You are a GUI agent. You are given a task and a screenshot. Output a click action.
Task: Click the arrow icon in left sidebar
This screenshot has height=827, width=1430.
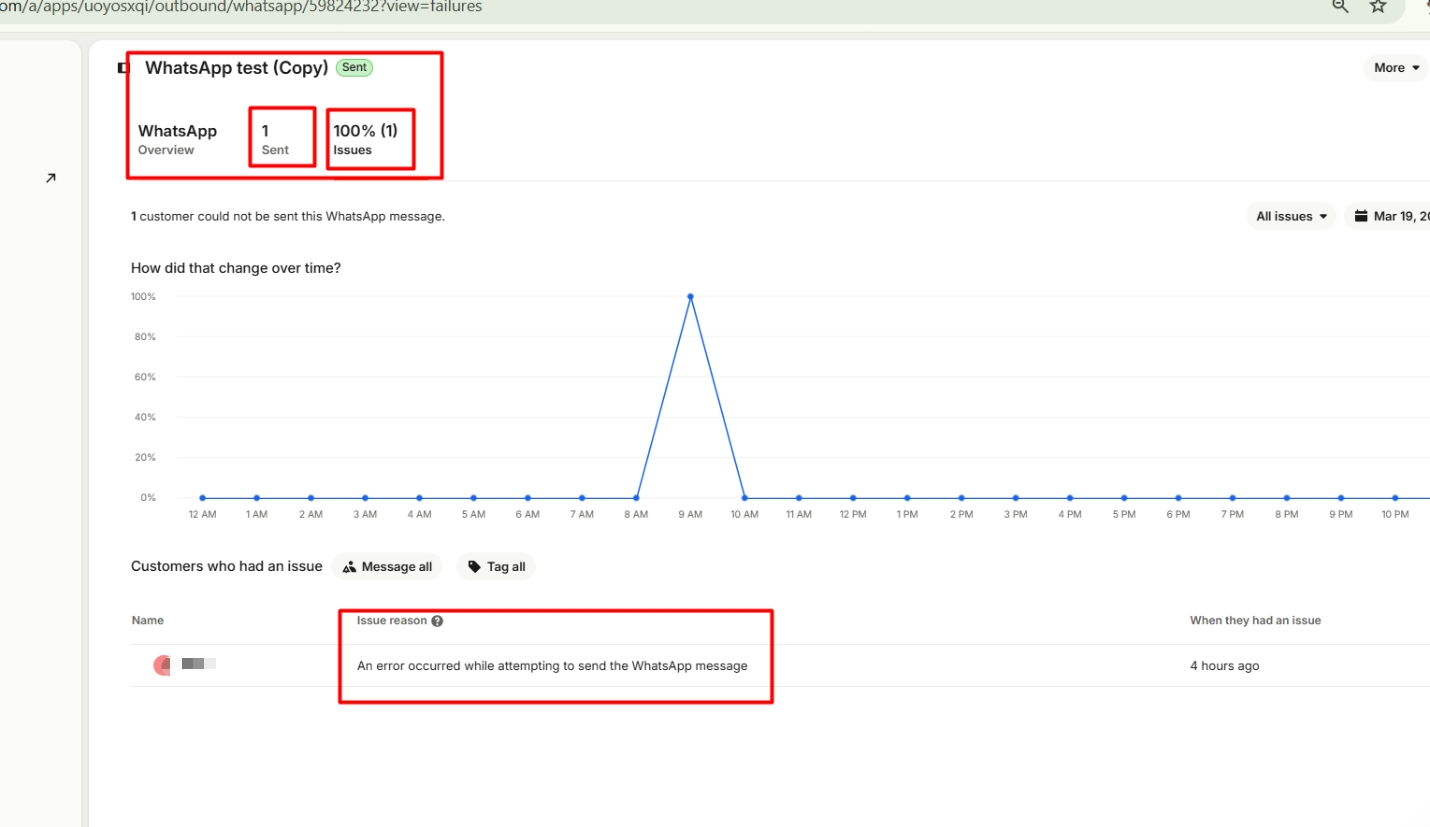(x=51, y=178)
